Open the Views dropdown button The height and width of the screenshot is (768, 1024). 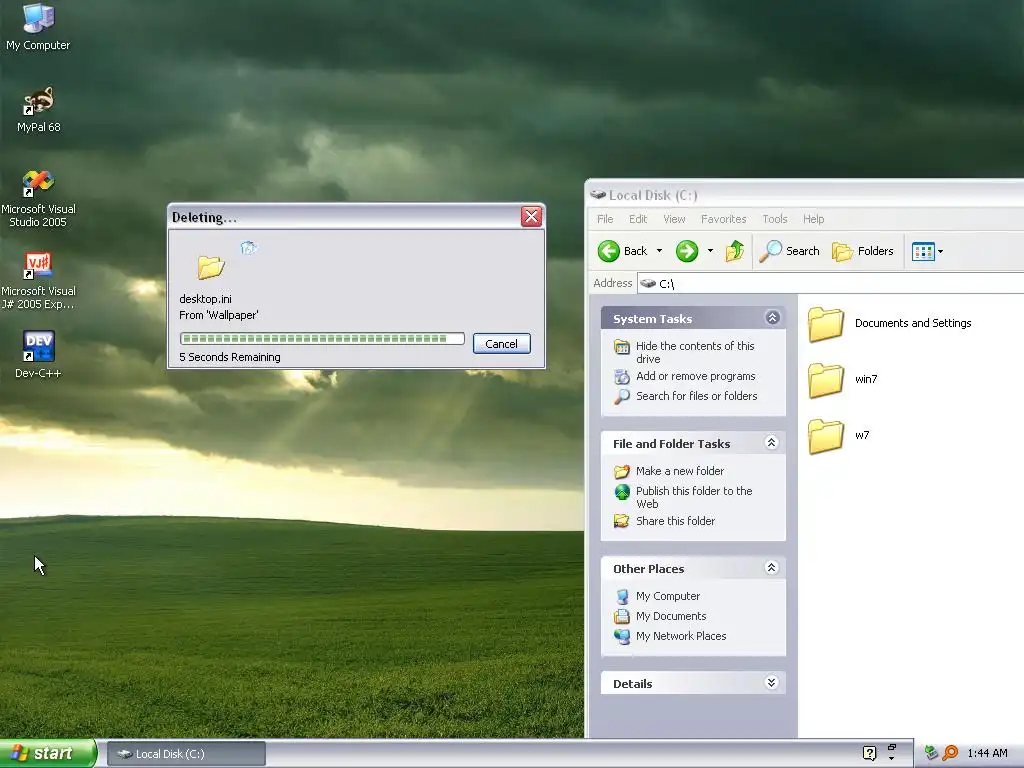click(927, 251)
